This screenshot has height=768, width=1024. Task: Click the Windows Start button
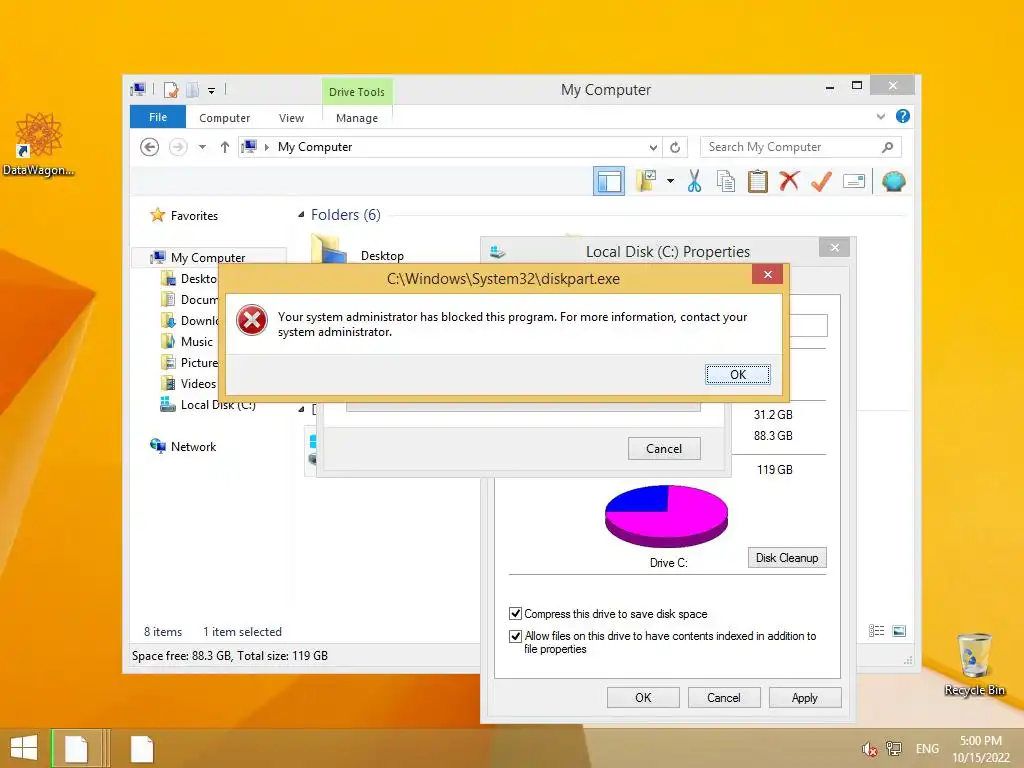[24, 748]
